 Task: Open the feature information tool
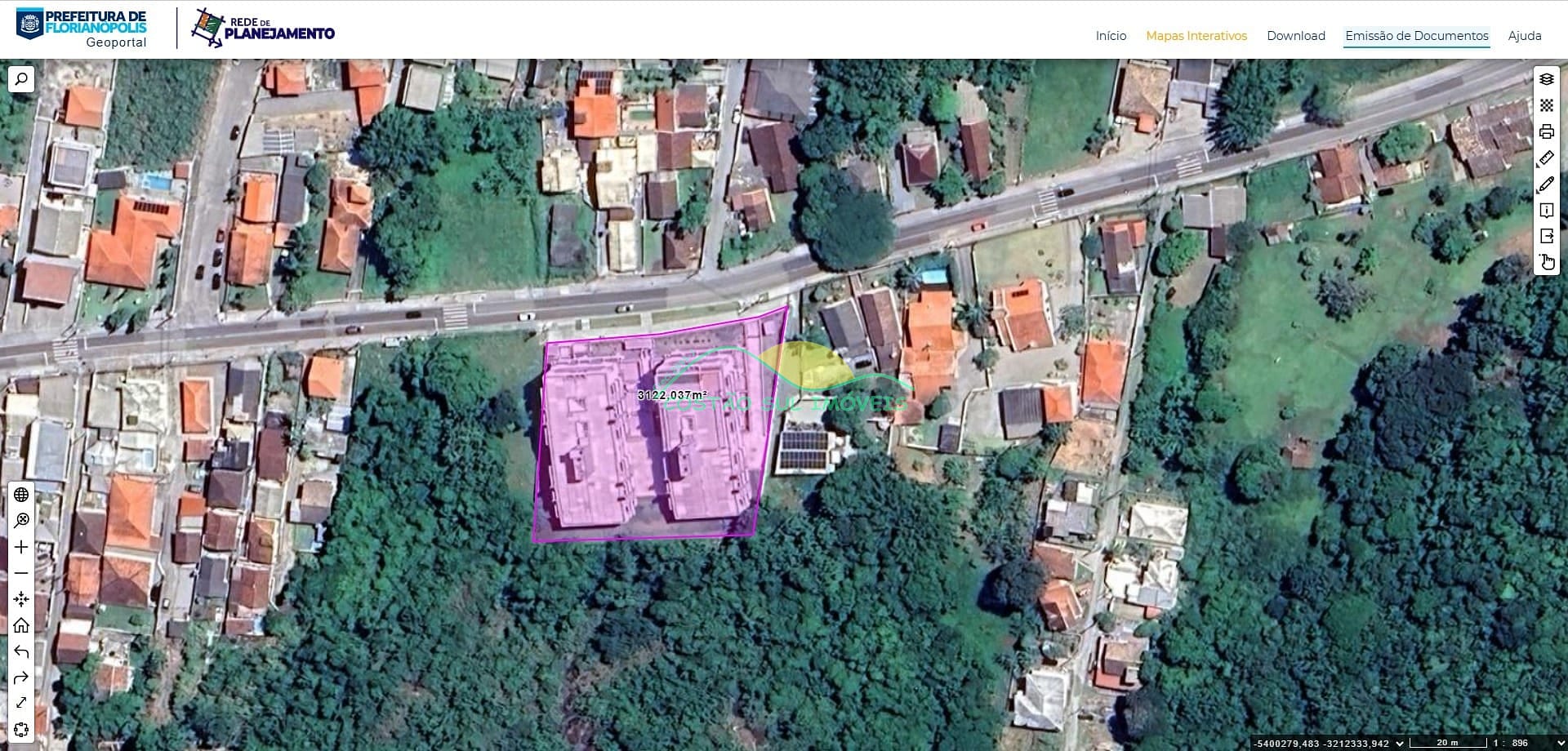coord(1546,211)
